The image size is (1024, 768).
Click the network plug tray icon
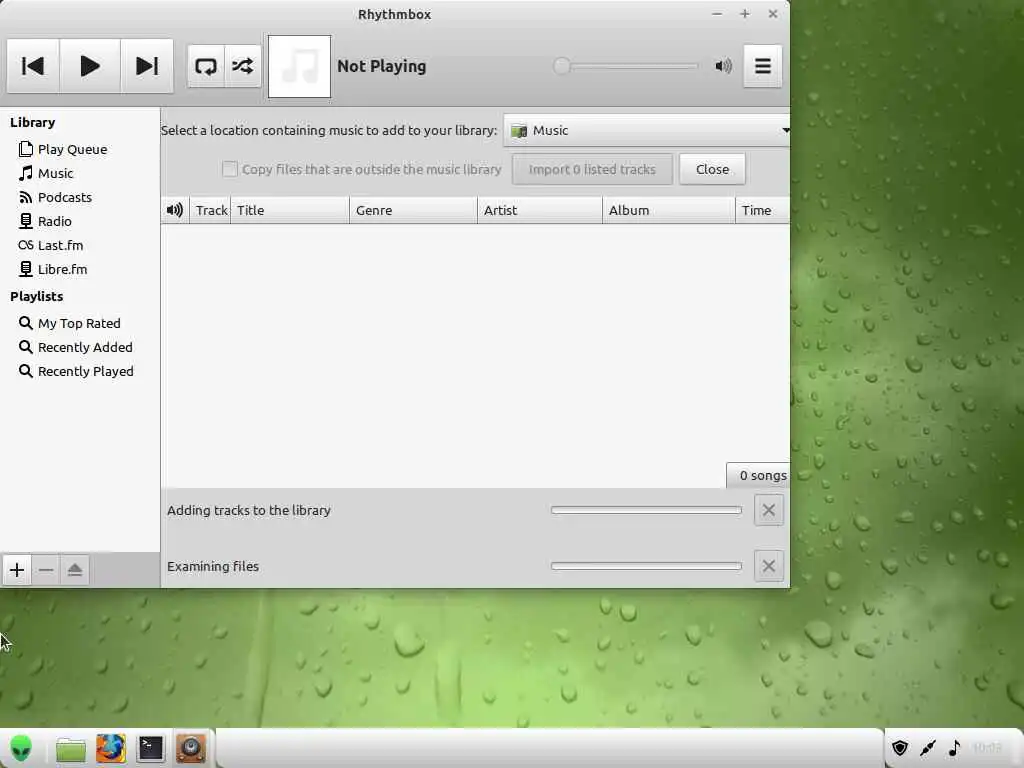927,748
